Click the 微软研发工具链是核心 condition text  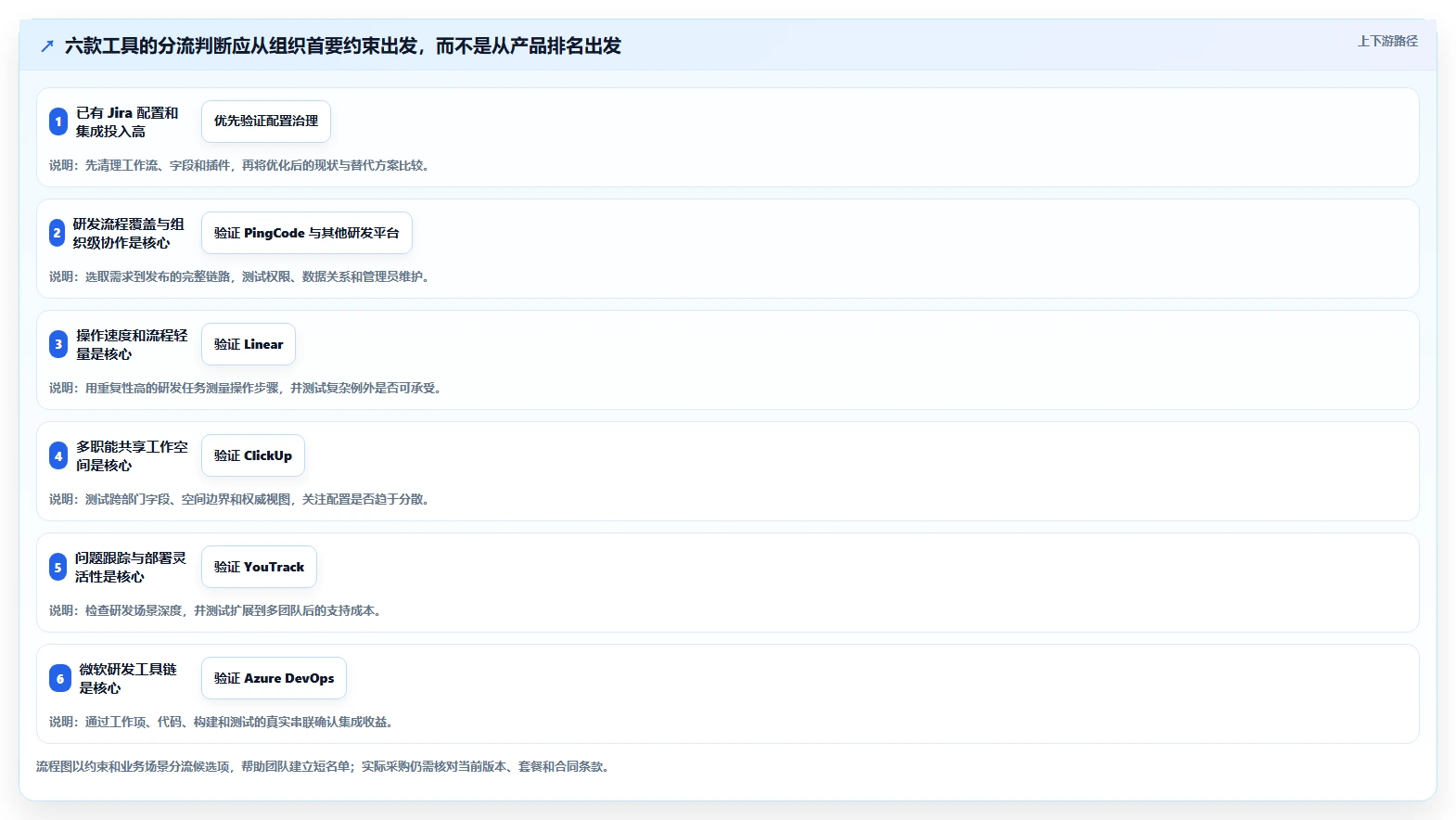pyautogui.click(x=128, y=678)
